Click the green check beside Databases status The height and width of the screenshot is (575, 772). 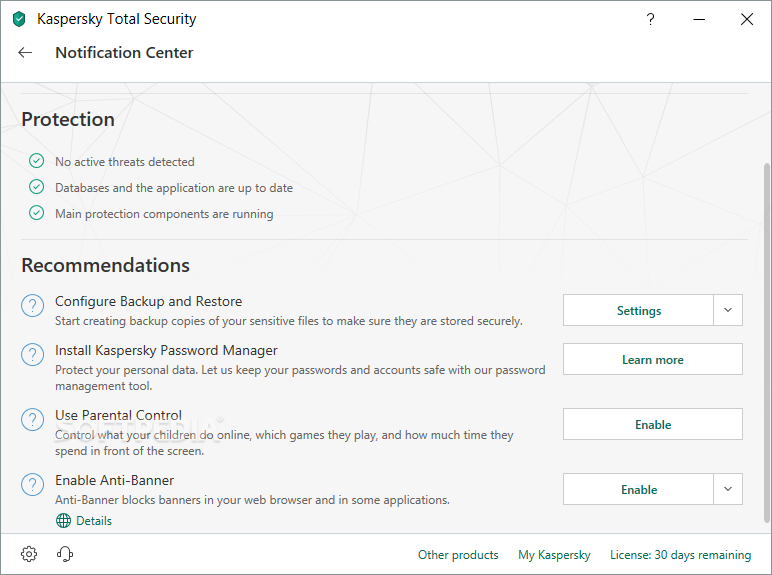[36, 187]
